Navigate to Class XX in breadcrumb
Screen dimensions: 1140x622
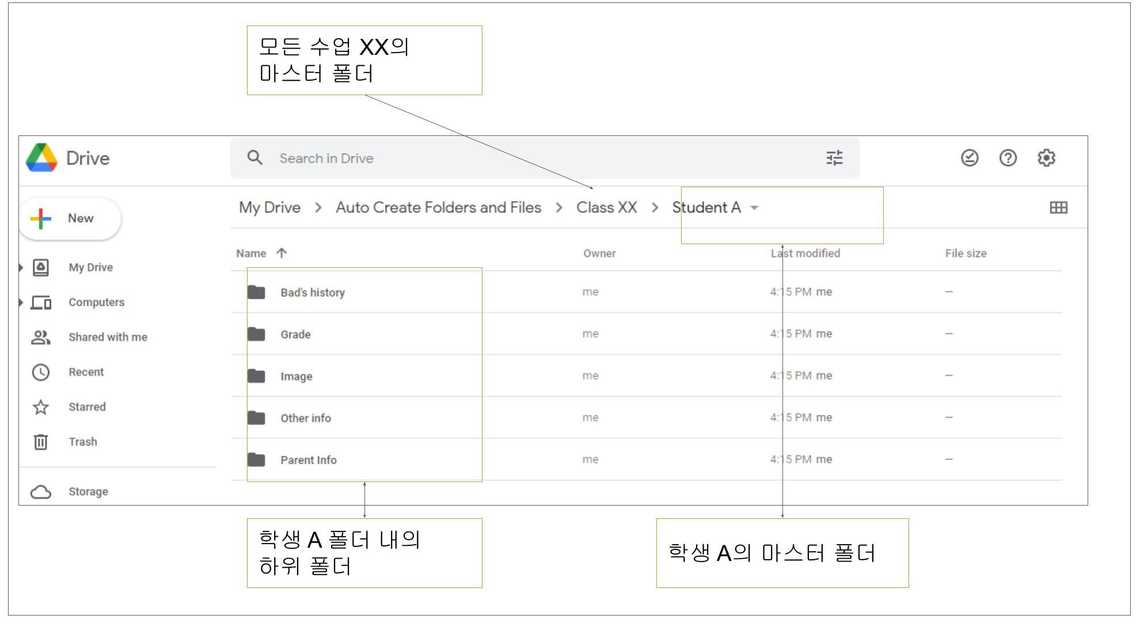[x=606, y=208]
